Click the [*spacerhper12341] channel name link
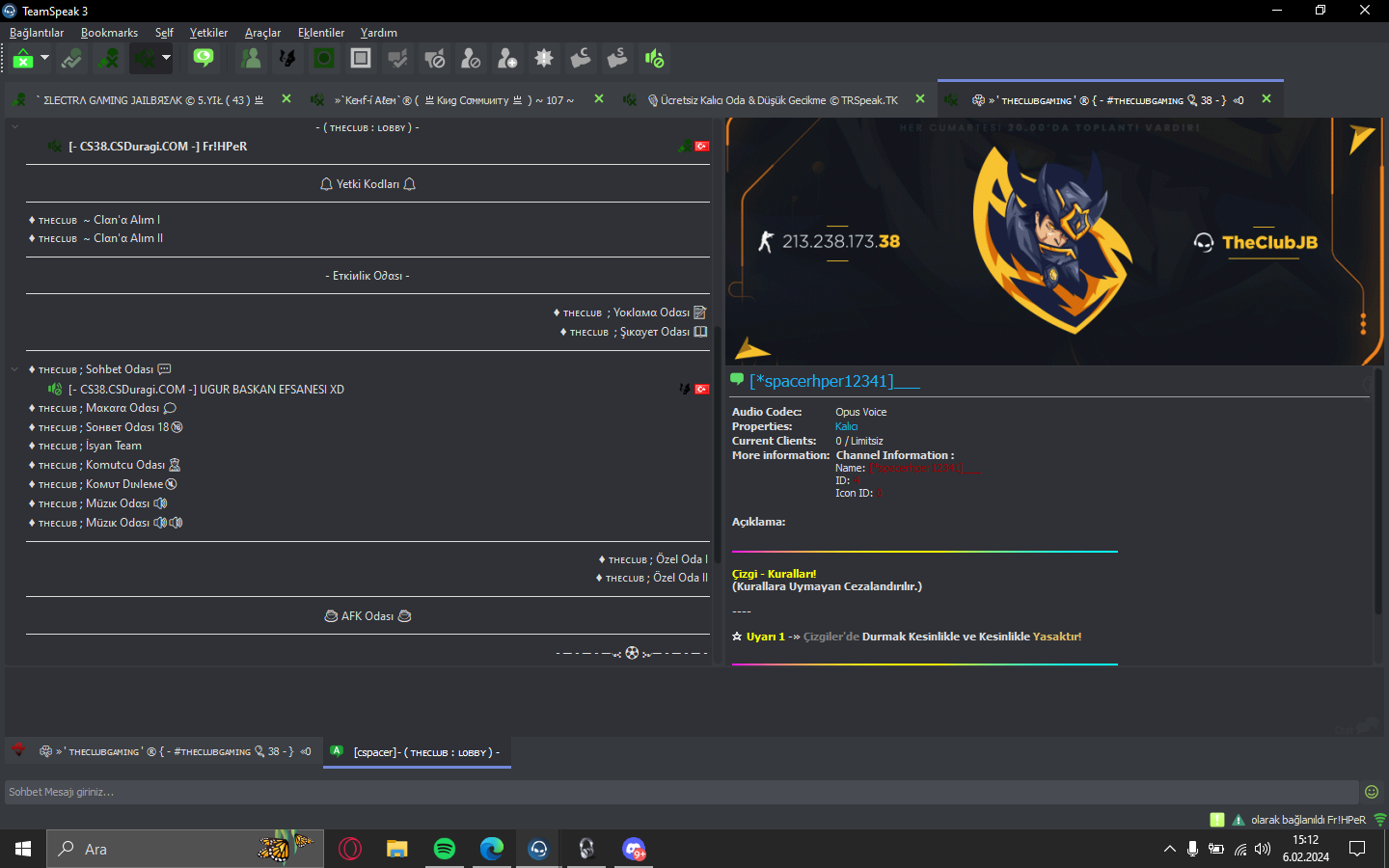 (x=834, y=381)
